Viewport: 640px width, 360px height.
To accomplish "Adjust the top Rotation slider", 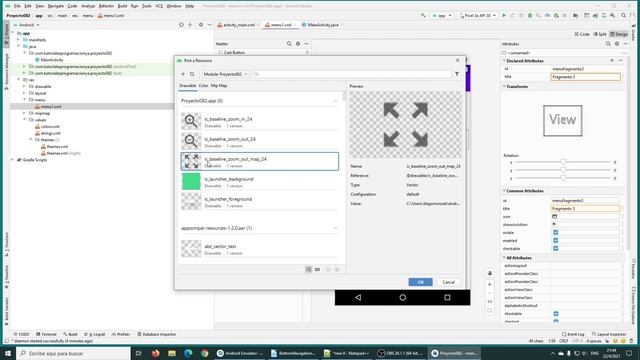I will coord(563,162).
